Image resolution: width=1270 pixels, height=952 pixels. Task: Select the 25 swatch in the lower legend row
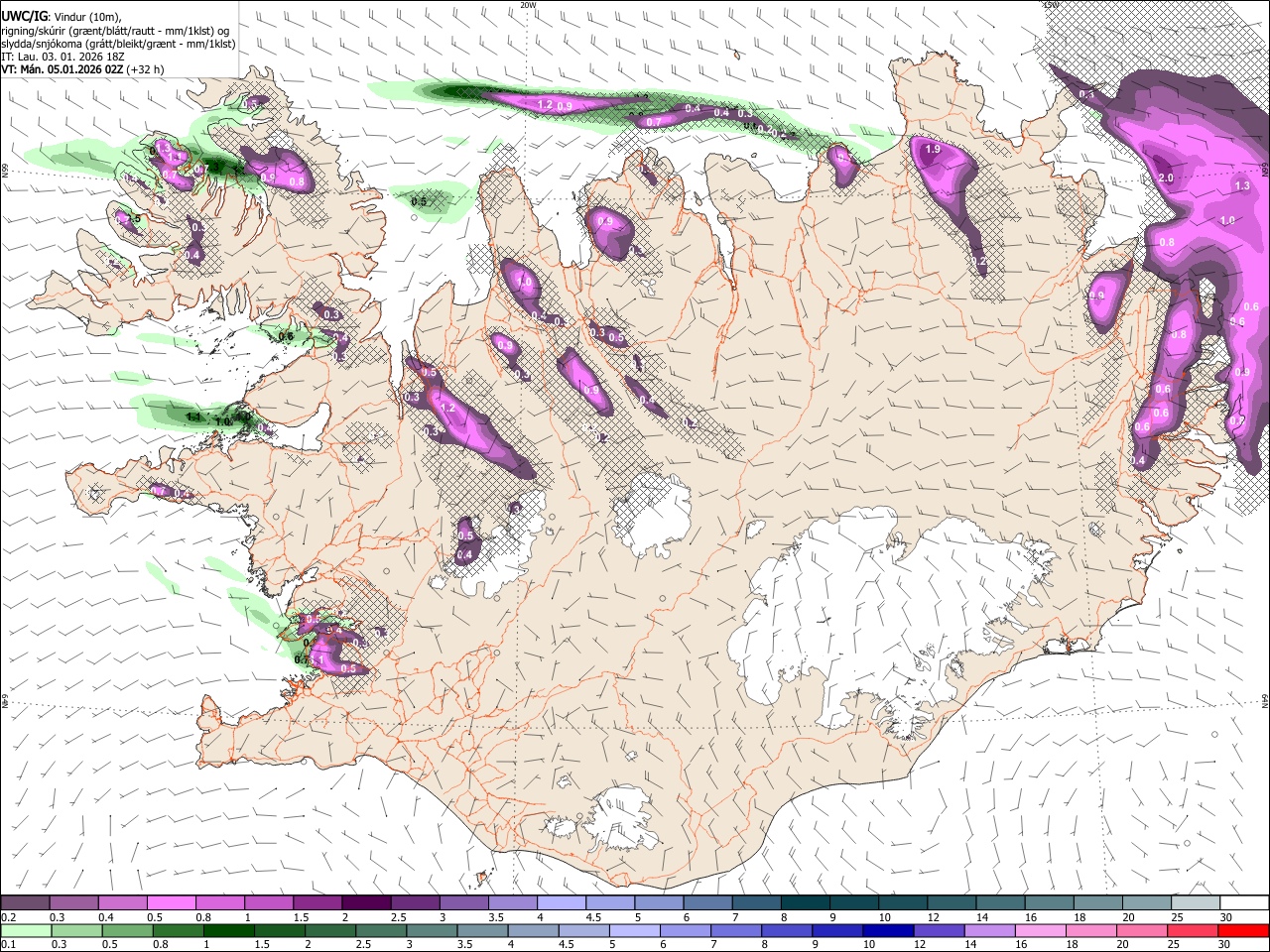point(1194,930)
